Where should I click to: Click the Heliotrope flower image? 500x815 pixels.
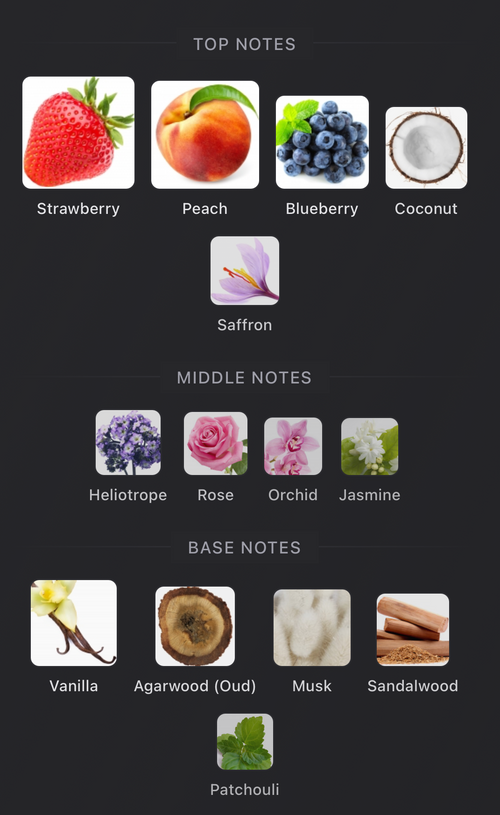128,442
